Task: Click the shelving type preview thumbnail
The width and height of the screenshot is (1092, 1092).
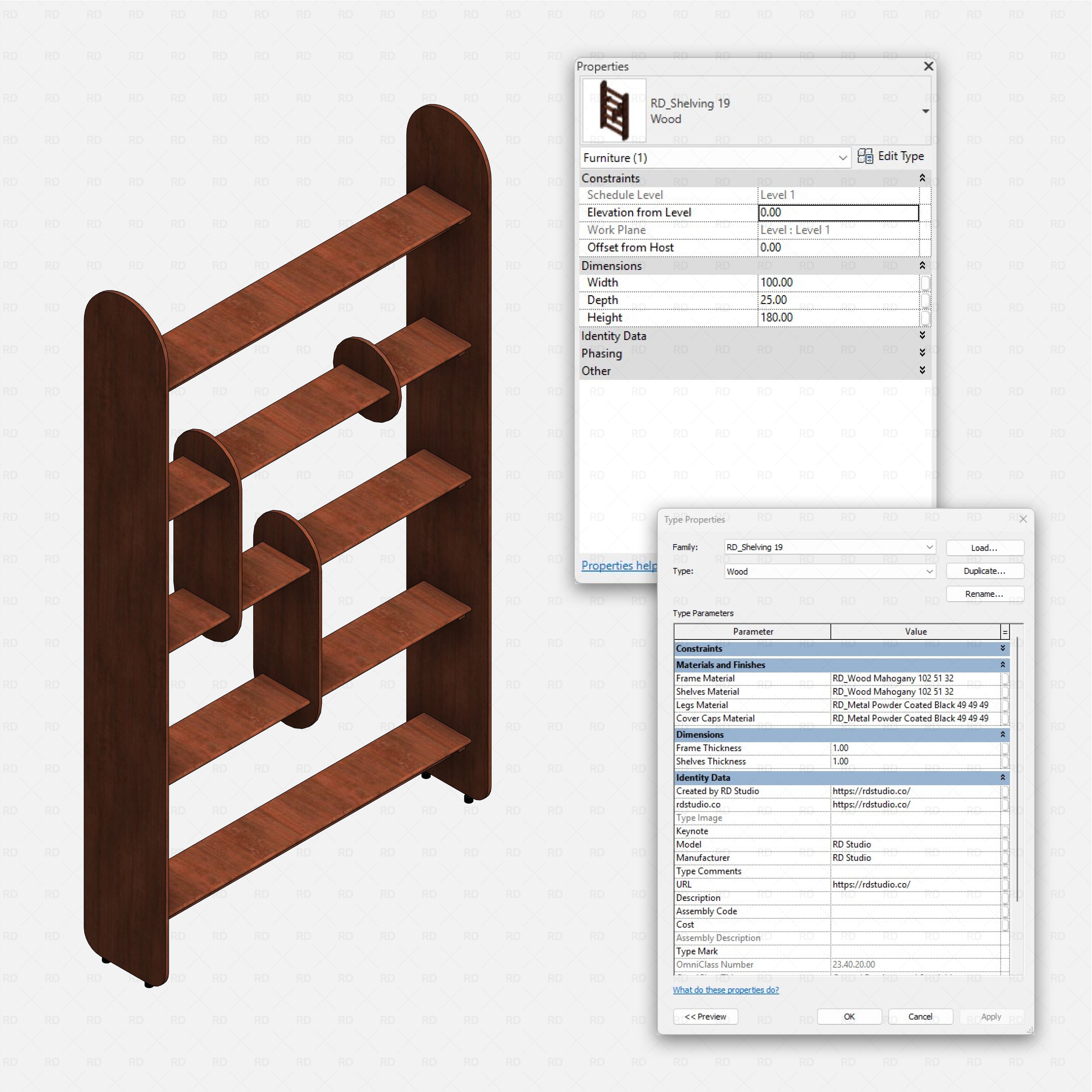Action: 614,110
